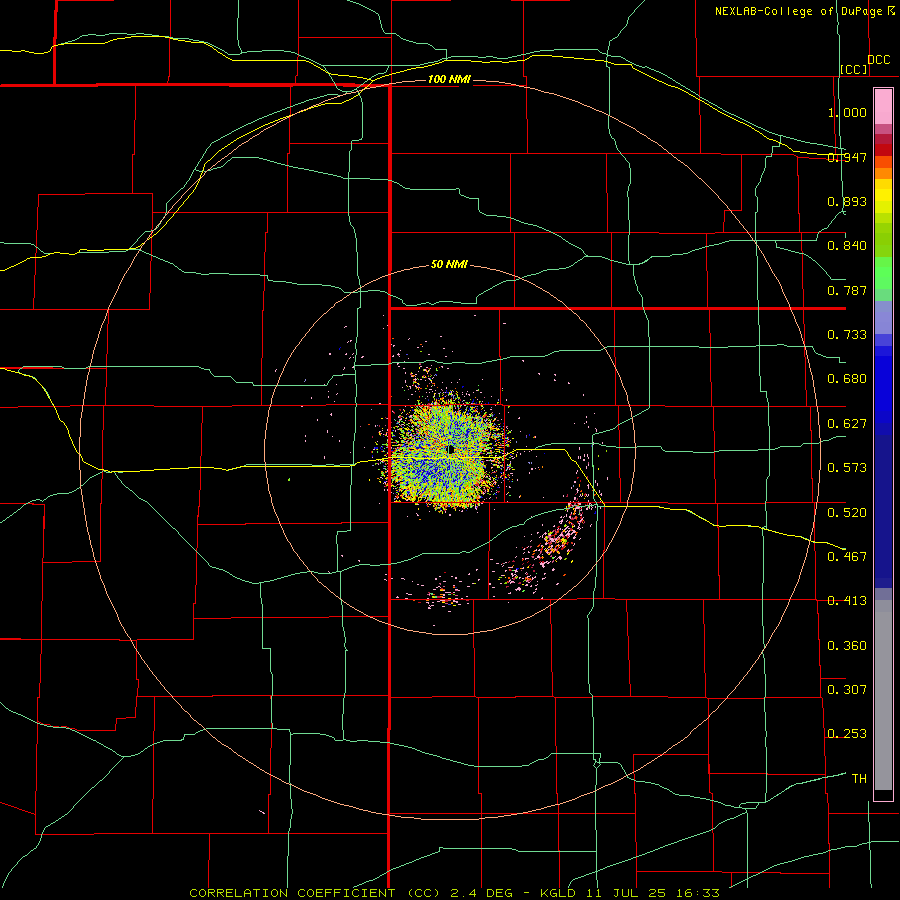Click the 0.893 scale value
The image size is (900, 900).
click(847, 201)
